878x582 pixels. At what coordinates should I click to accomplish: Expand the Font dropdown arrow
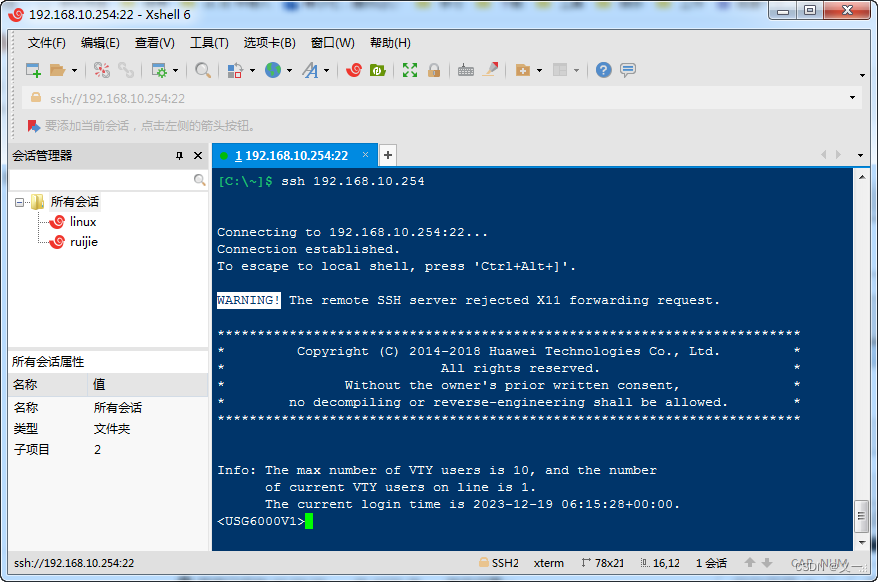(x=326, y=71)
